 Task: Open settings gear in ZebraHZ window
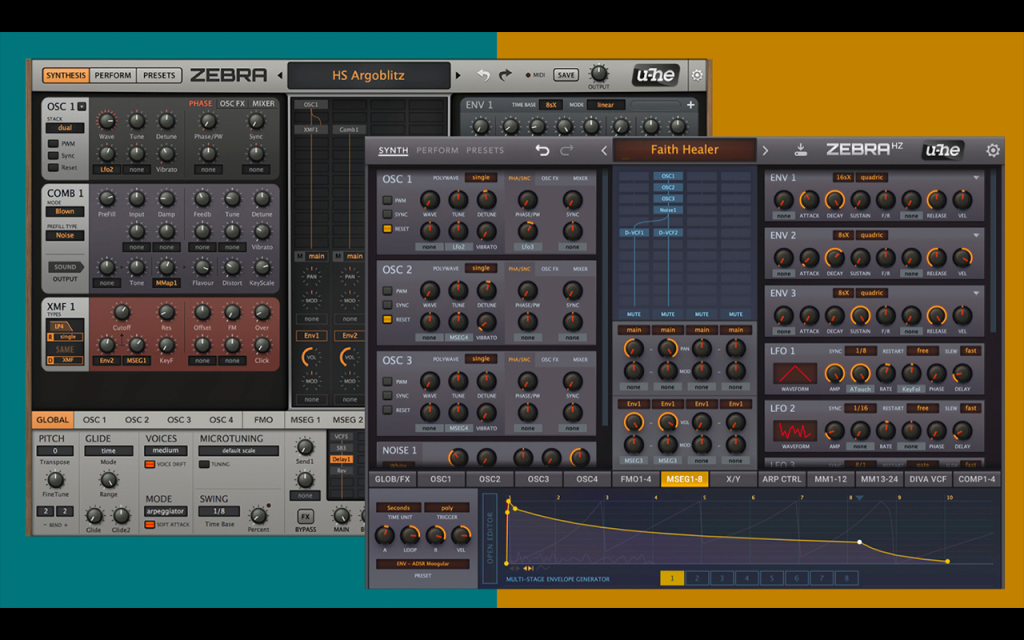[x=993, y=150]
